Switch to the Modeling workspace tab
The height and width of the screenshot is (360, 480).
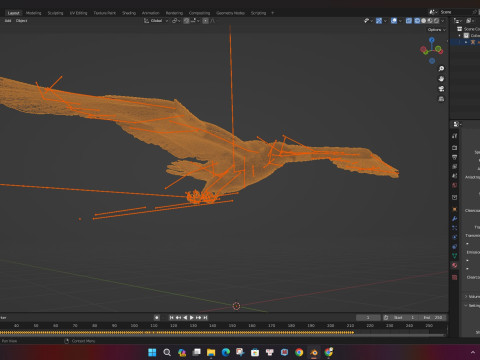(x=33, y=13)
